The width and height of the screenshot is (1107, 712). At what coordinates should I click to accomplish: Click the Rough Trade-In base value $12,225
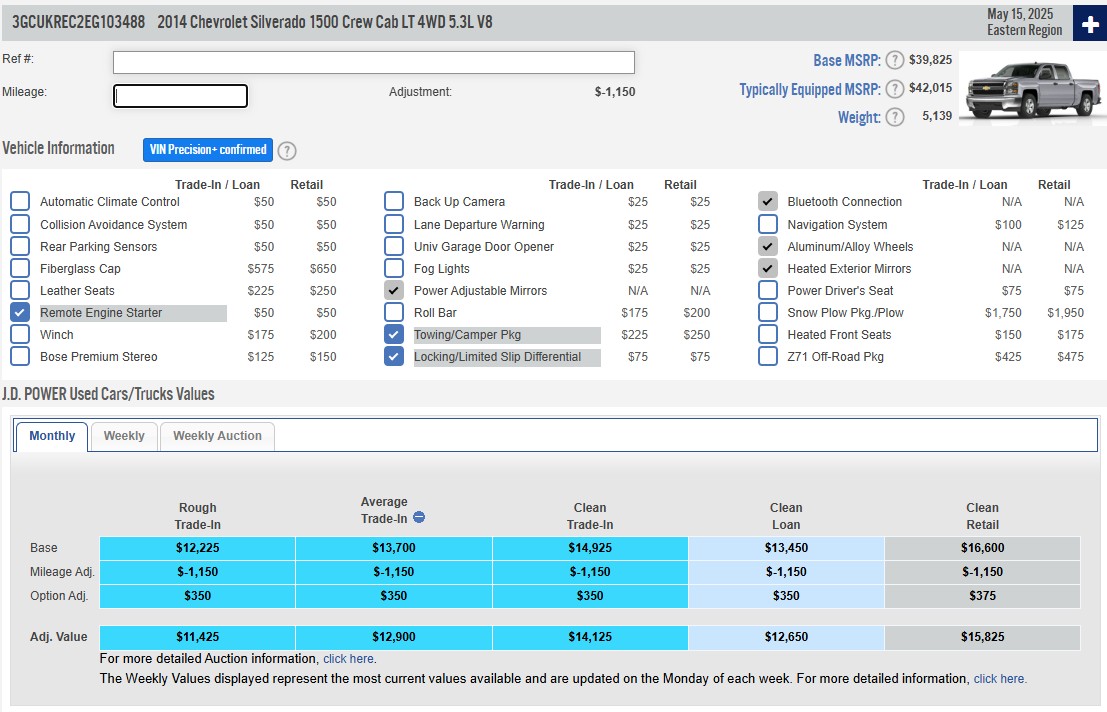click(x=198, y=548)
